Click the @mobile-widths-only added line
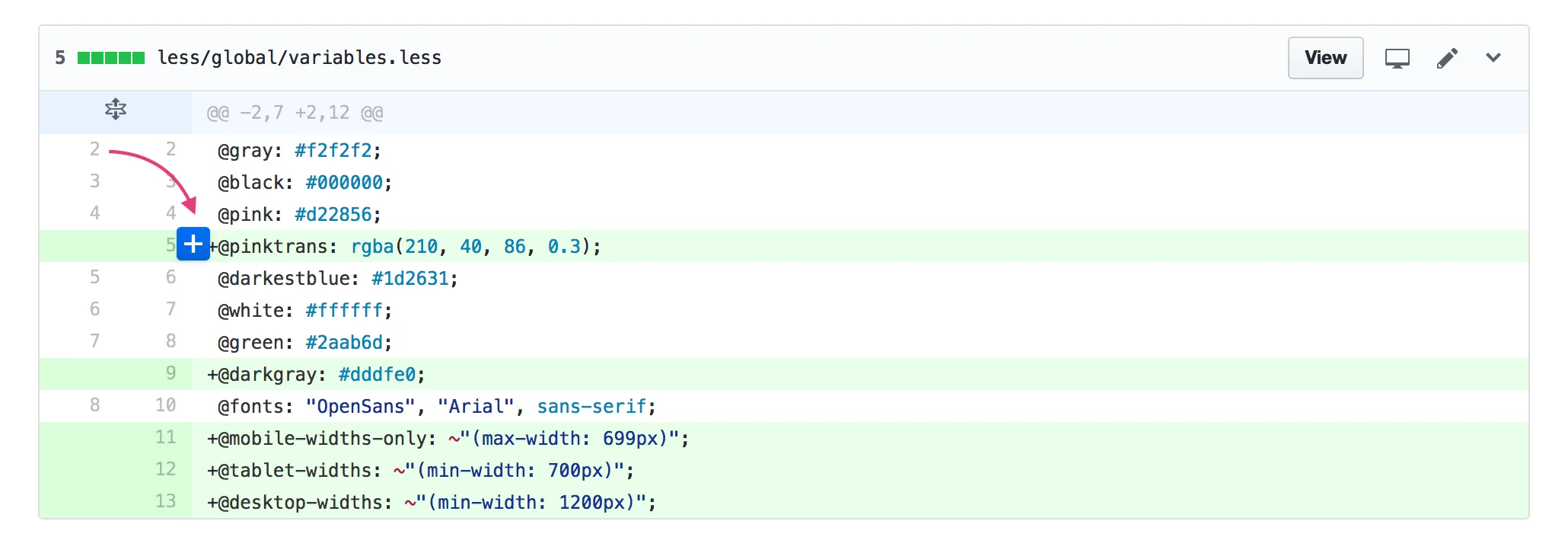 (x=448, y=439)
